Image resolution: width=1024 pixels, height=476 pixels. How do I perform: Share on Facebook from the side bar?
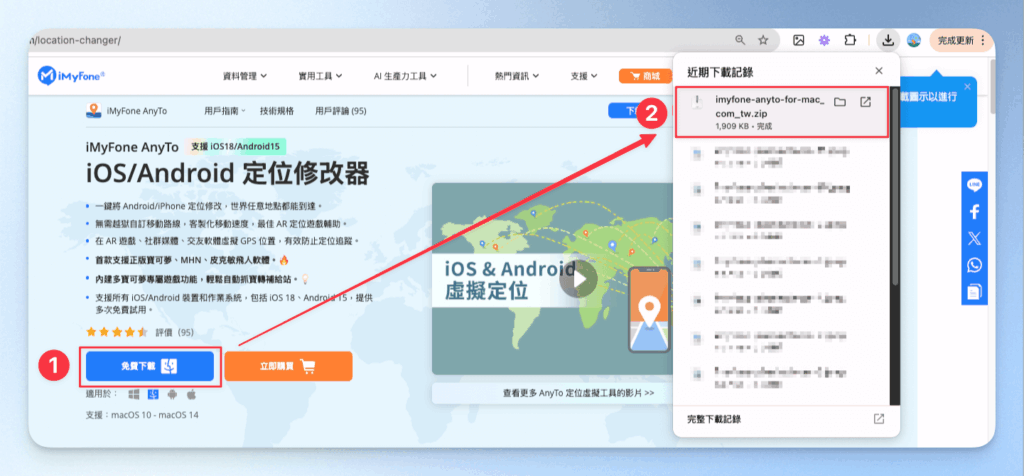tap(974, 212)
